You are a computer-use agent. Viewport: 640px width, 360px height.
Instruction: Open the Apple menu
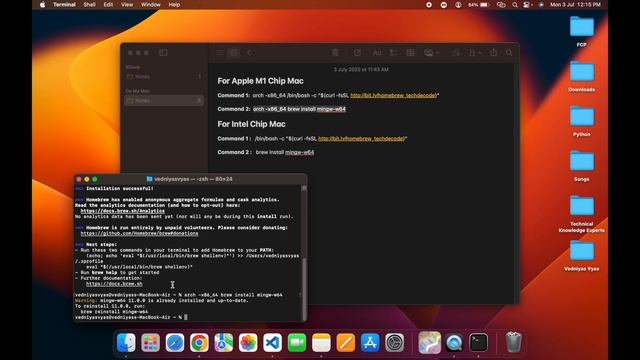42,5
